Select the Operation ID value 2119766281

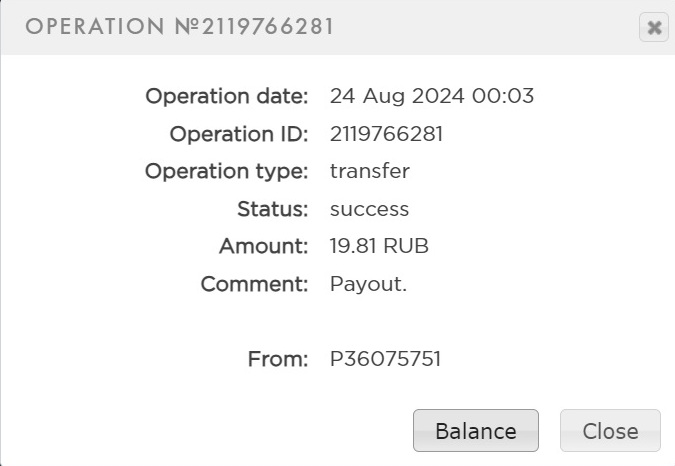(386, 134)
